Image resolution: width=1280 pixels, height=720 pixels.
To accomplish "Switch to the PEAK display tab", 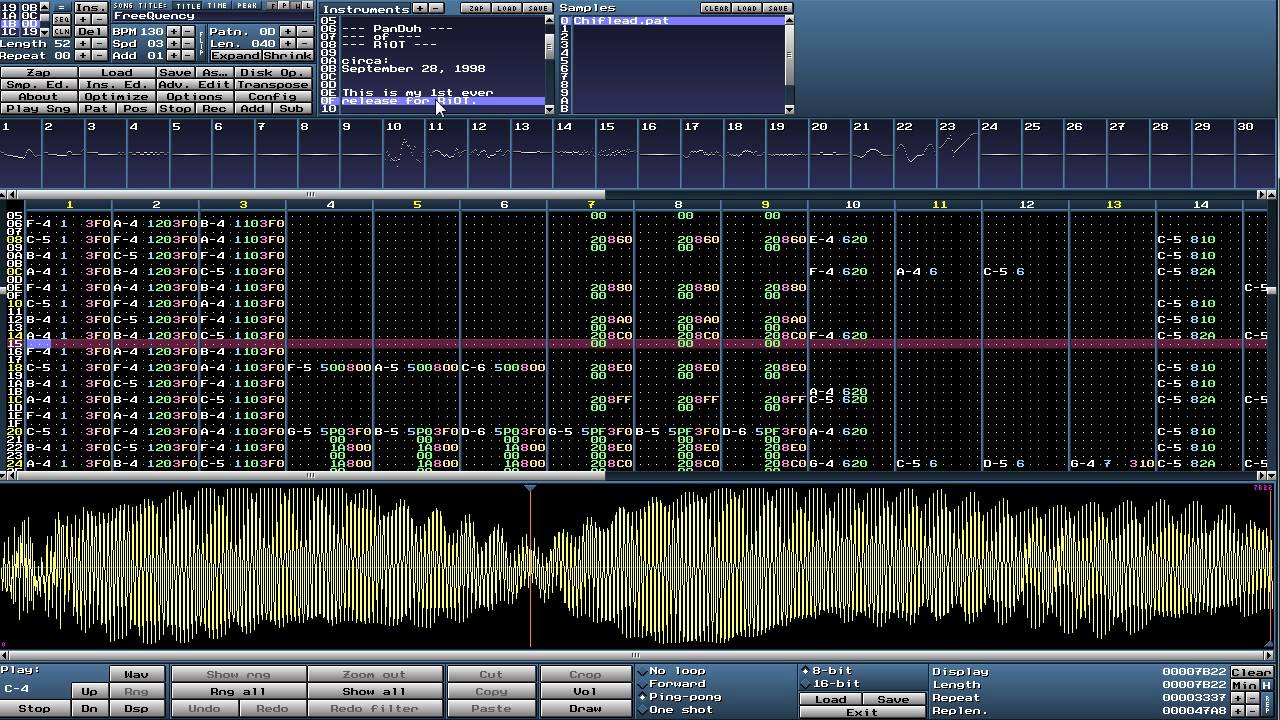I will 247,5.
